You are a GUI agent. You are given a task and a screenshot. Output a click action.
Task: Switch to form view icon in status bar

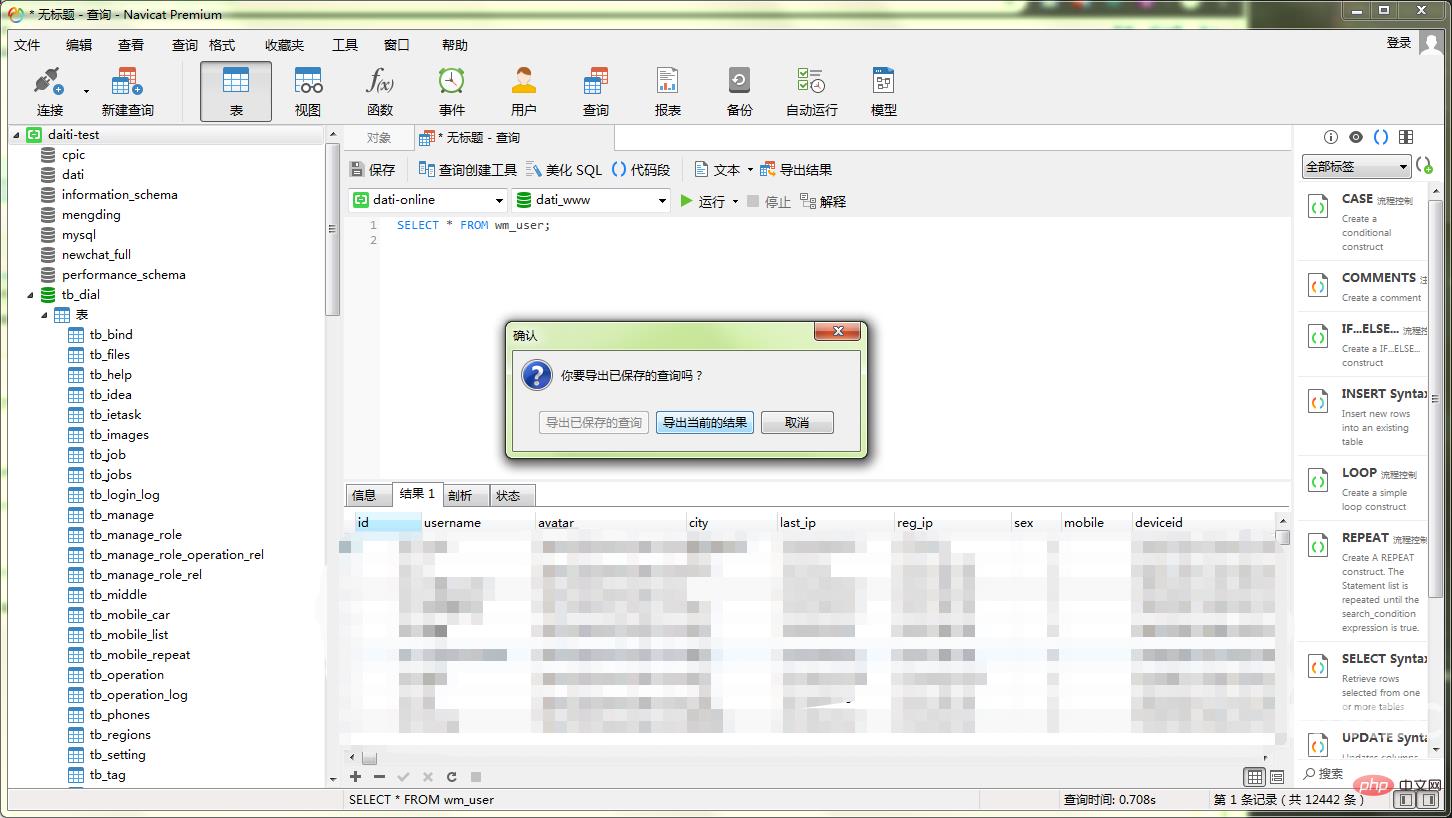coord(1276,777)
